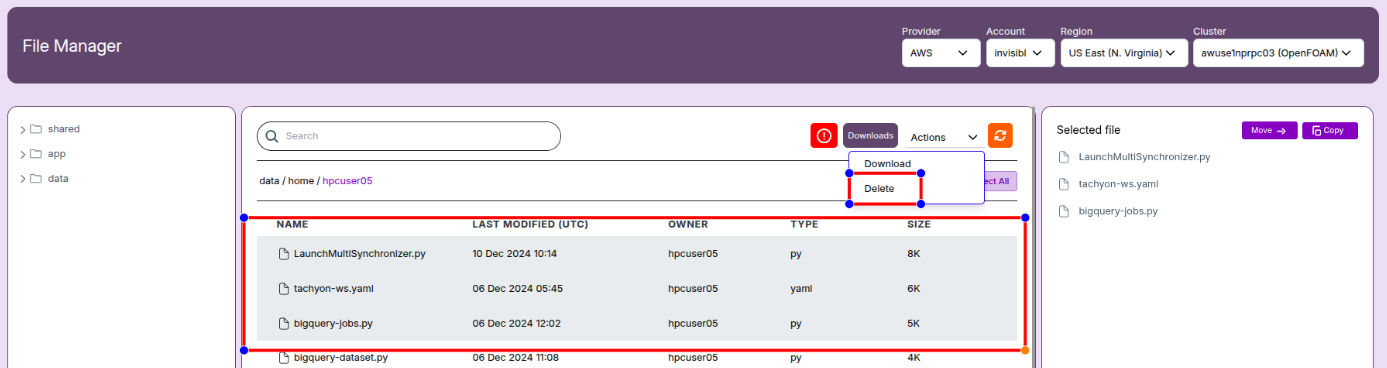Click the 5K size cell
The image size is (1387, 368).
[914, 324]
